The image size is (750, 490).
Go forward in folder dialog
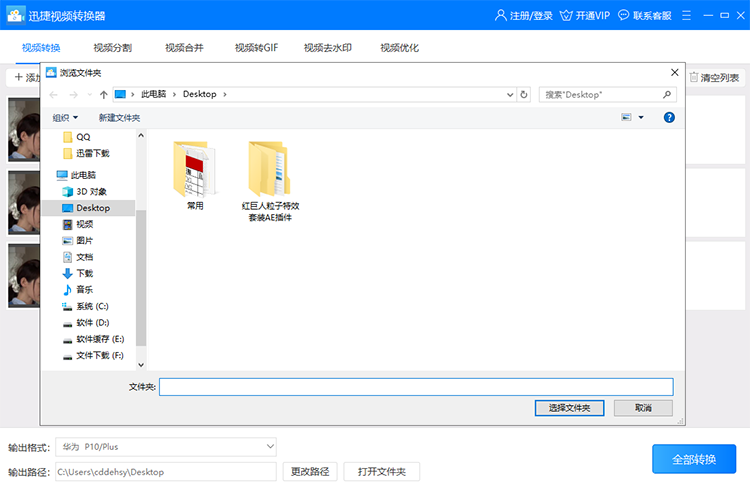point(73,95)
